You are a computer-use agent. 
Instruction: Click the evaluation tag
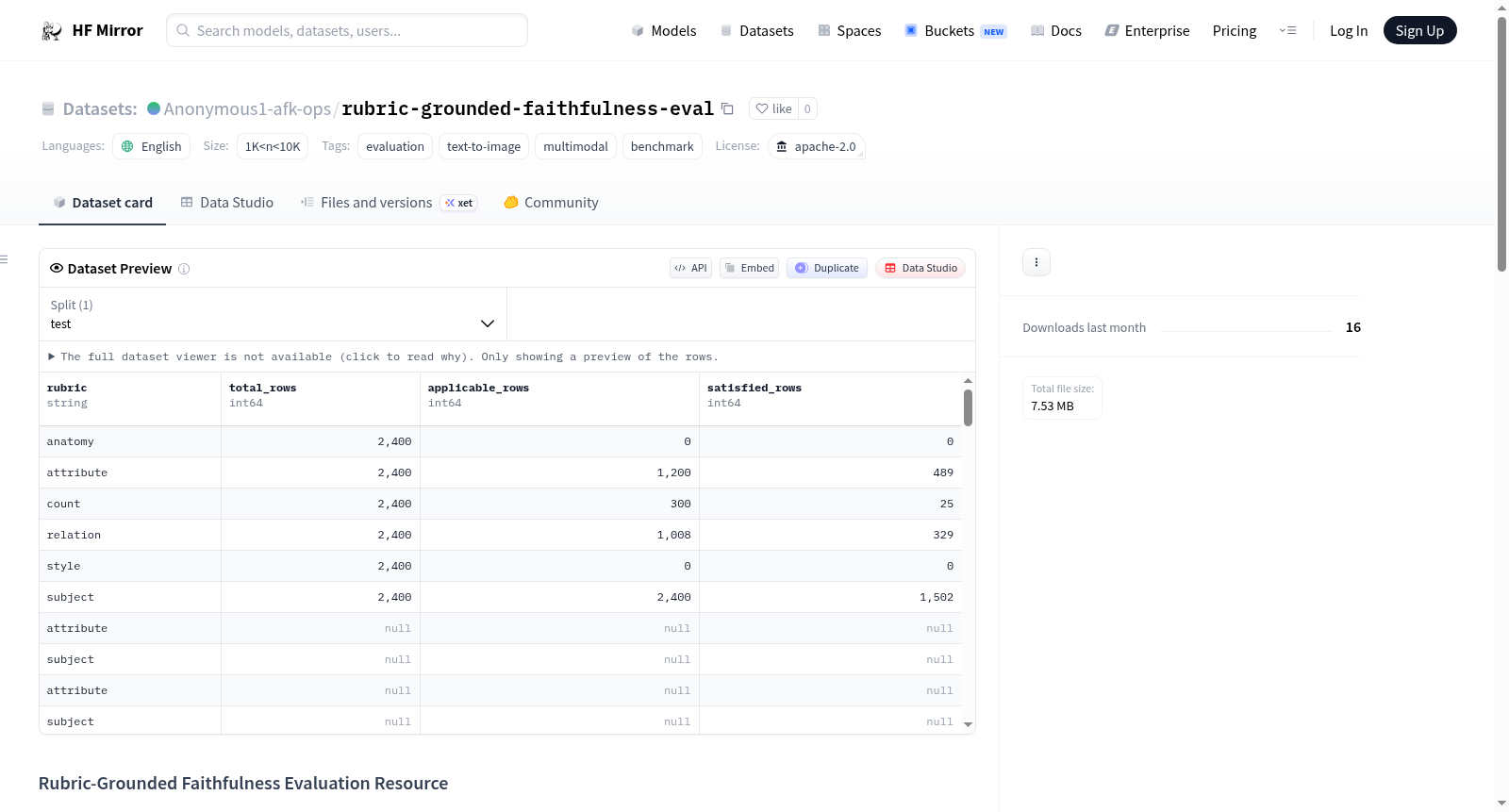(x=395, y=146)
